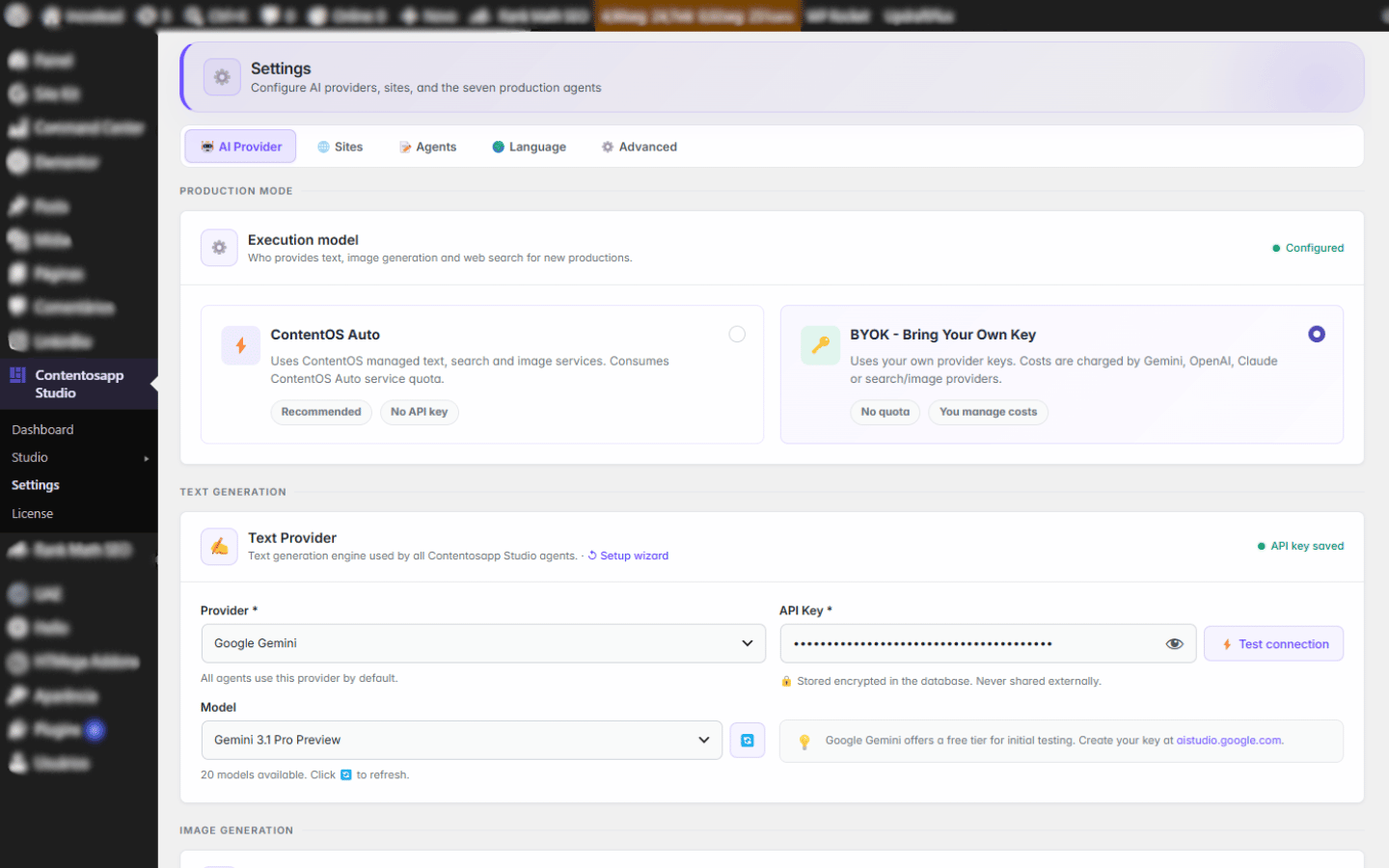Click the BYOK key icon

(820, 344)
